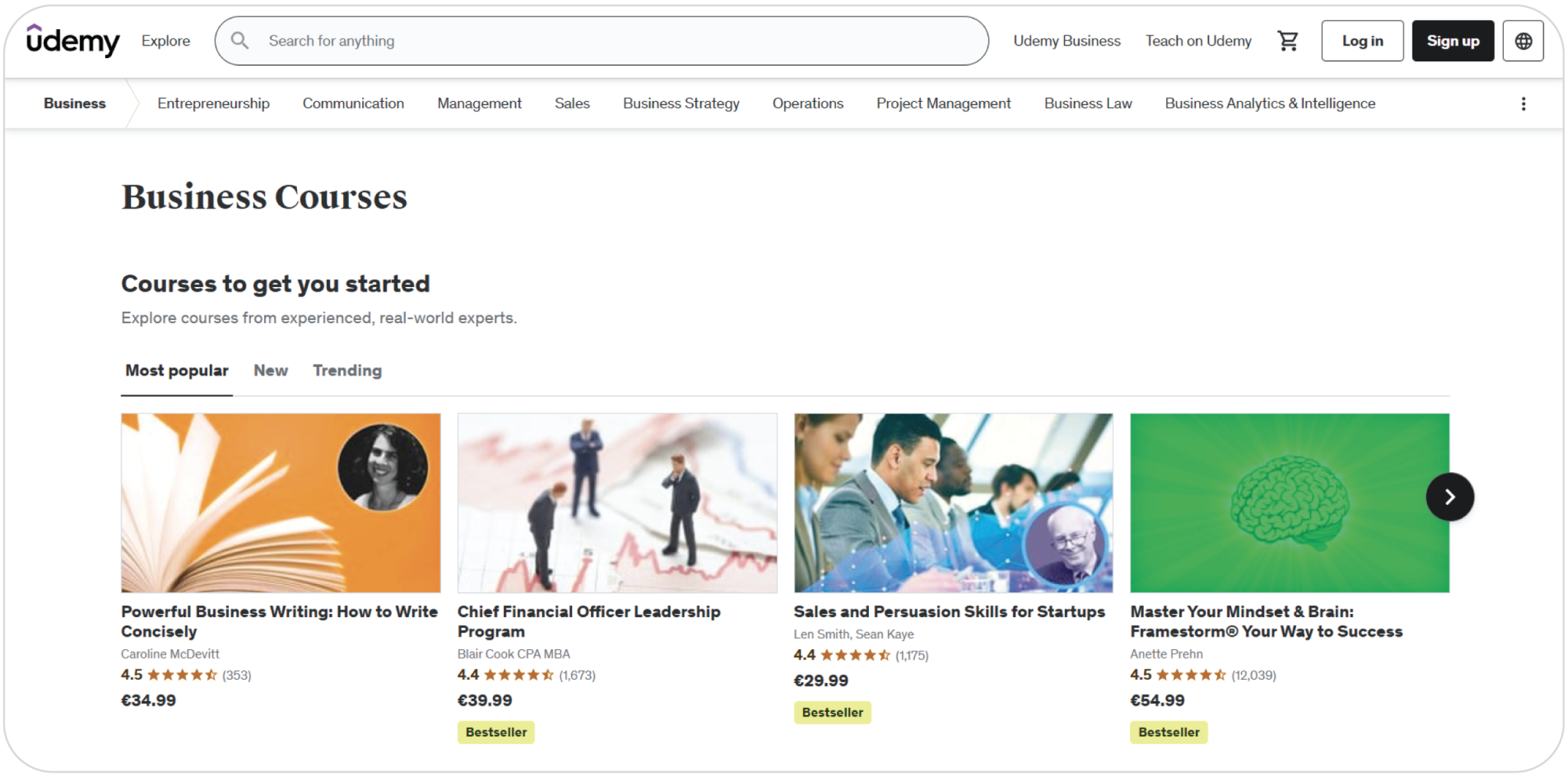Click the Sign up button
The height and width of the screenshot is (777, 1568).
[x=1452, y=41]
